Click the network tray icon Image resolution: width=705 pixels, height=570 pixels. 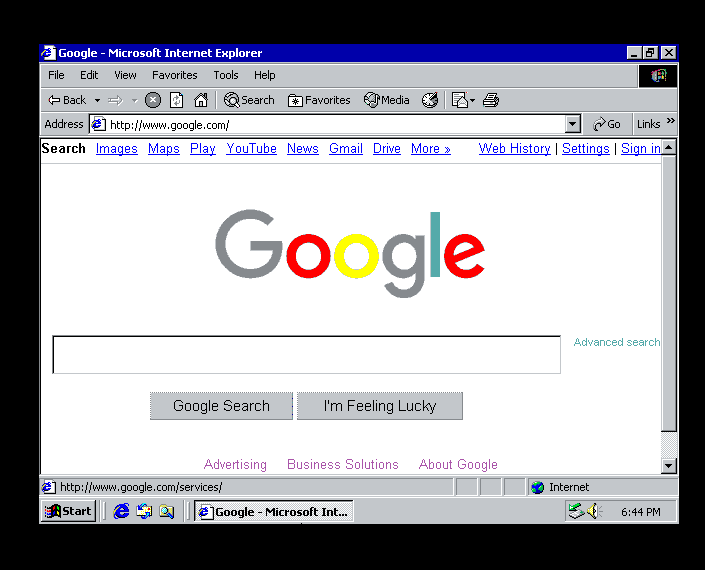pos(576,511)
